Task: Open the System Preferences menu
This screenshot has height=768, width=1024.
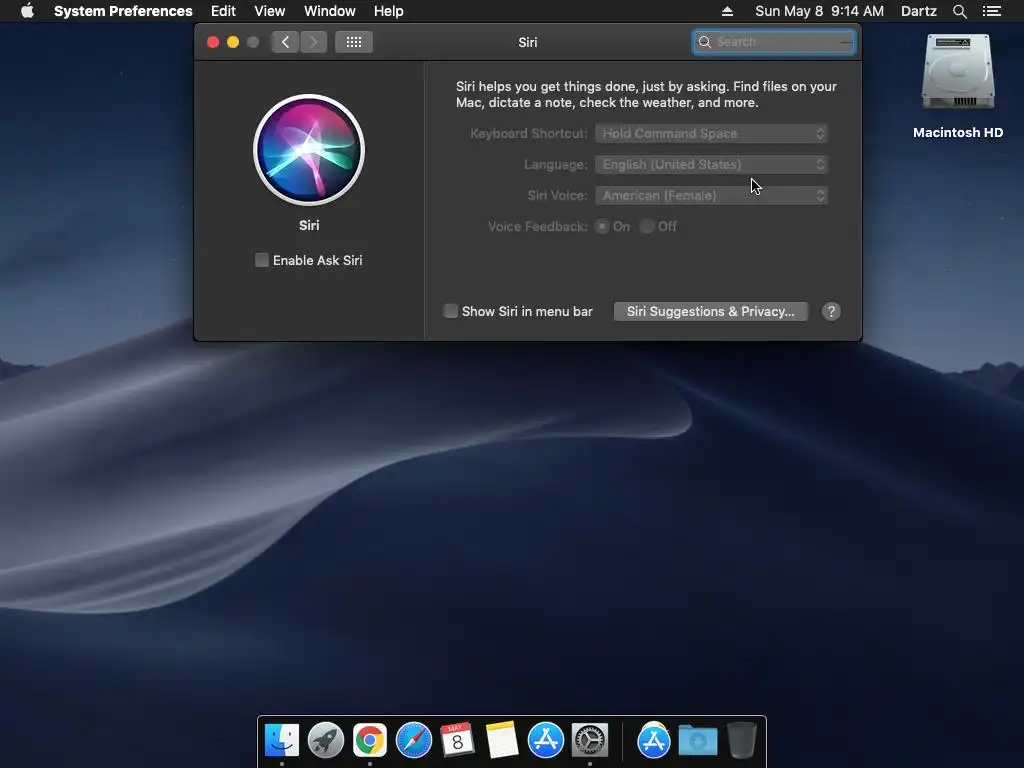Action: pos(123,11)
